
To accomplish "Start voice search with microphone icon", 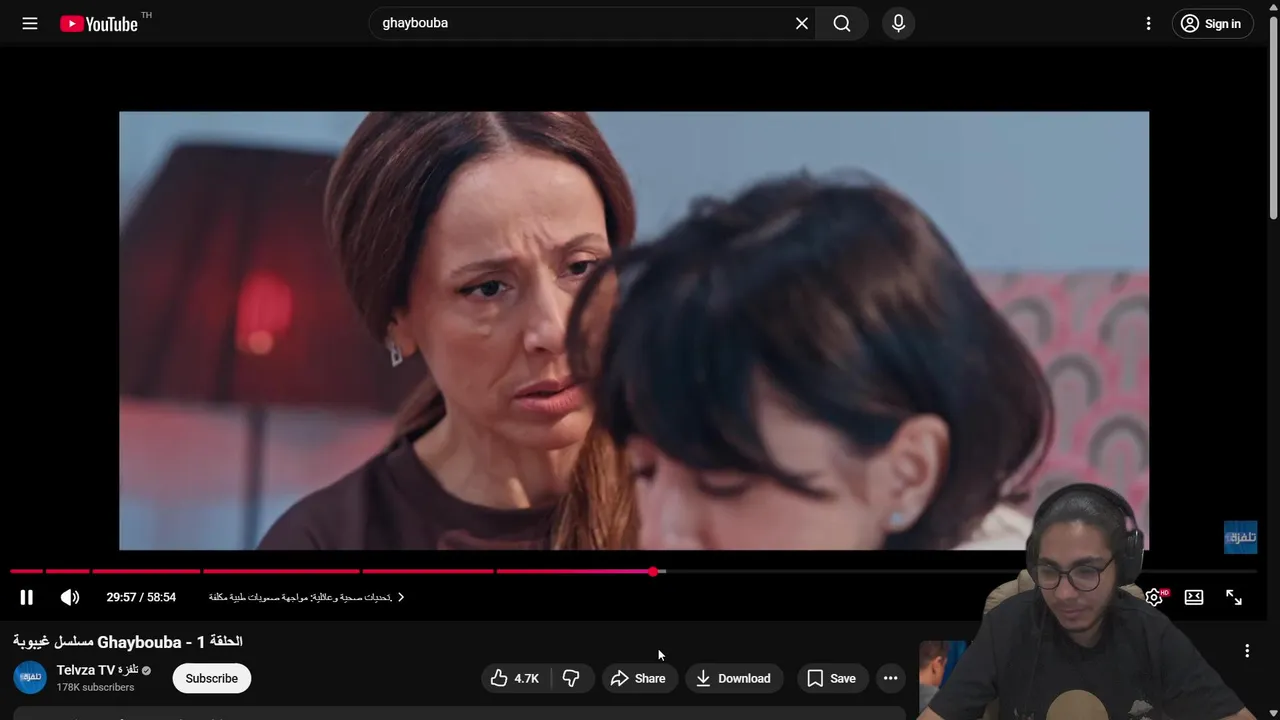I will (x=898, y=23).
